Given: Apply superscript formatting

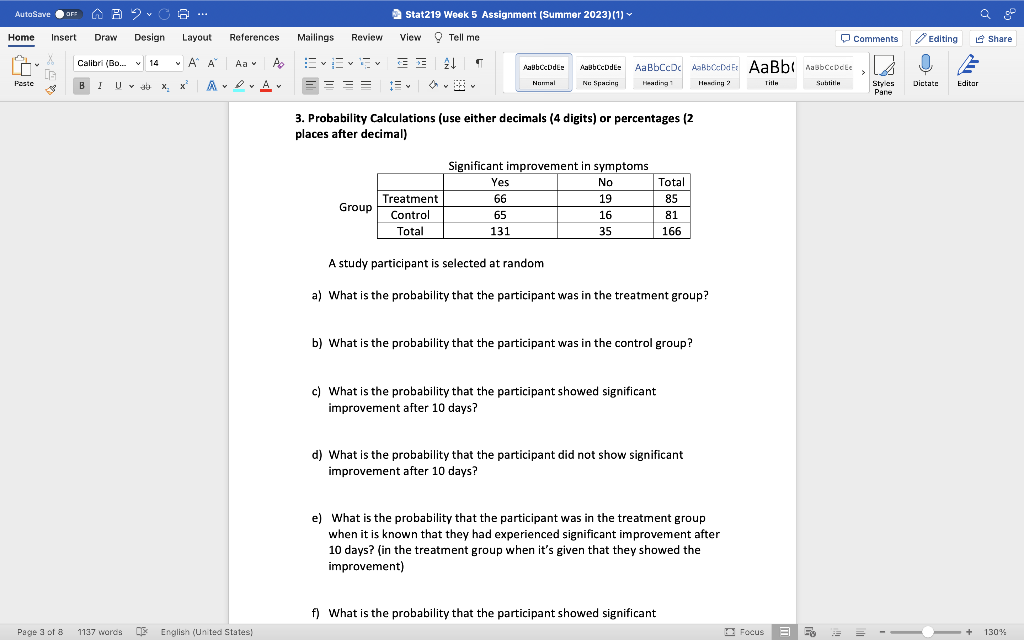Looking at the screenshot, I should click(x=184, y=85).
